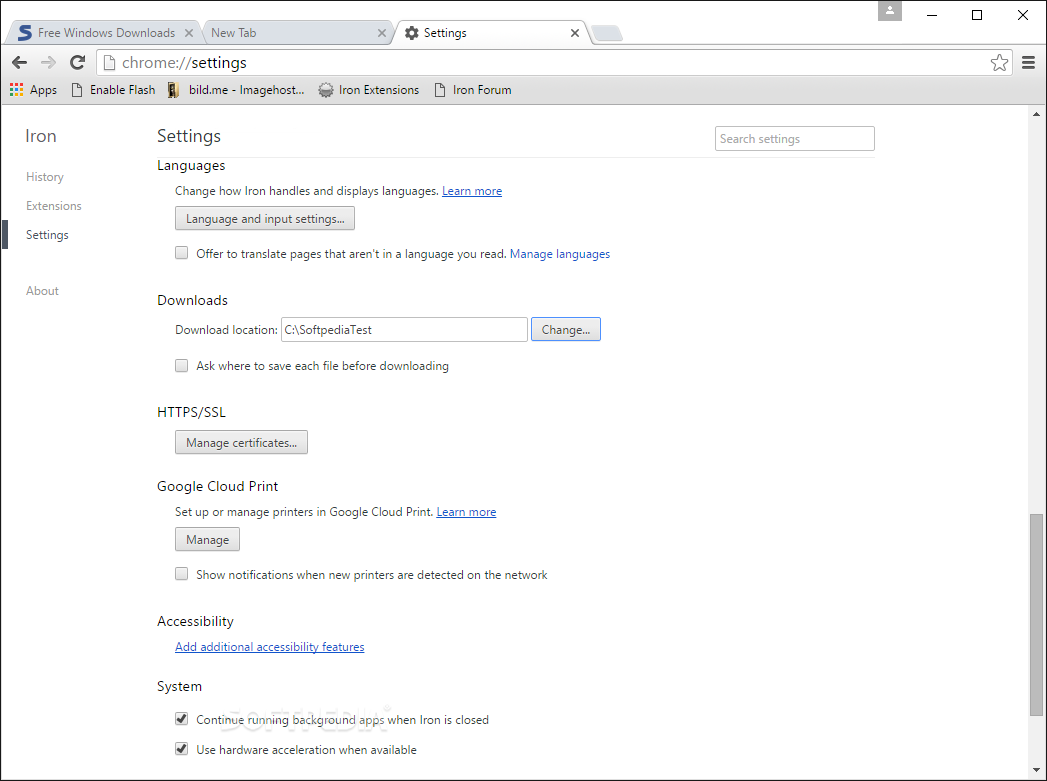Bookmark this page with the star icon
1047x781 pixels.
click(999, 63)
